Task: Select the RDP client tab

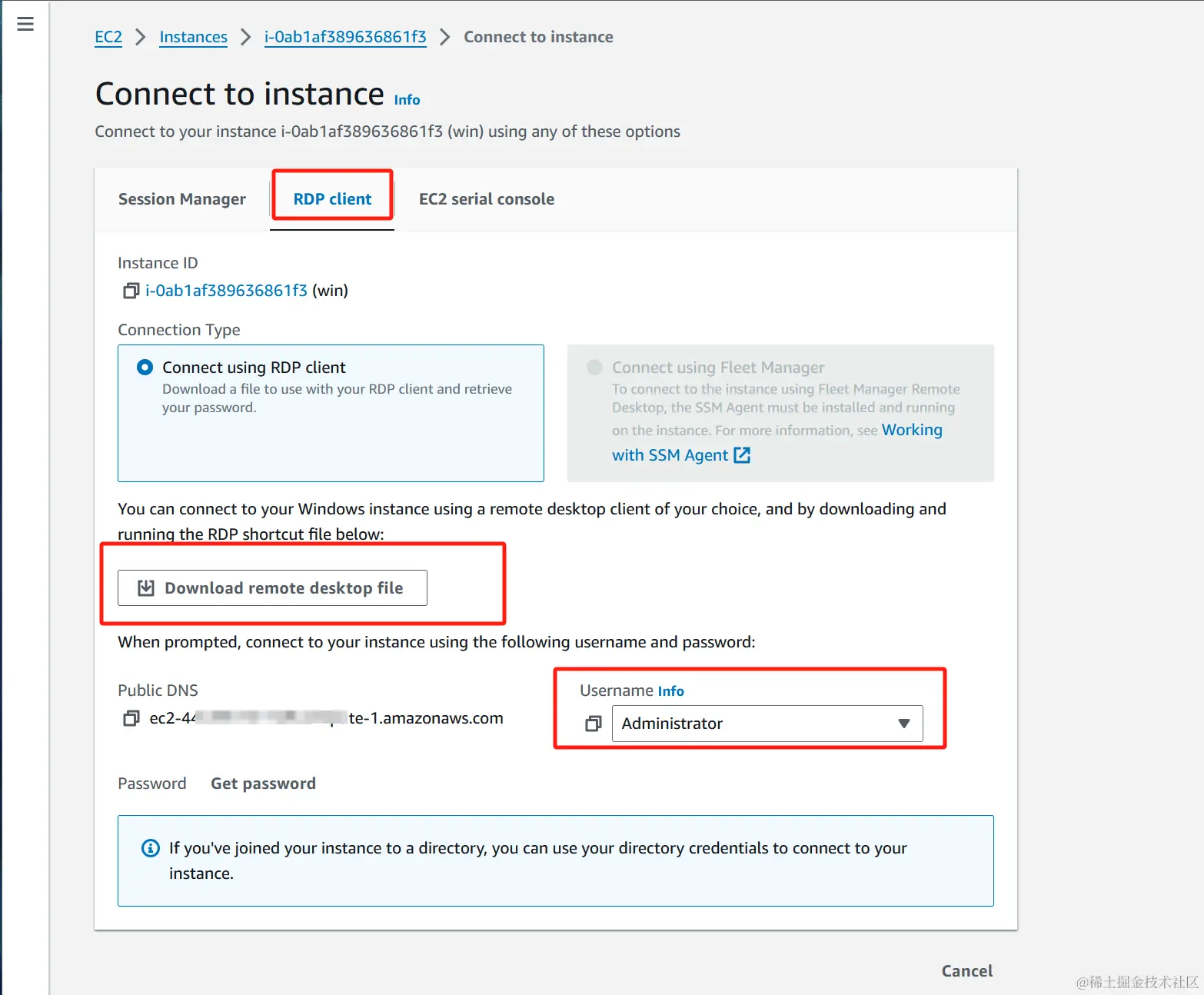Action: 332,199
